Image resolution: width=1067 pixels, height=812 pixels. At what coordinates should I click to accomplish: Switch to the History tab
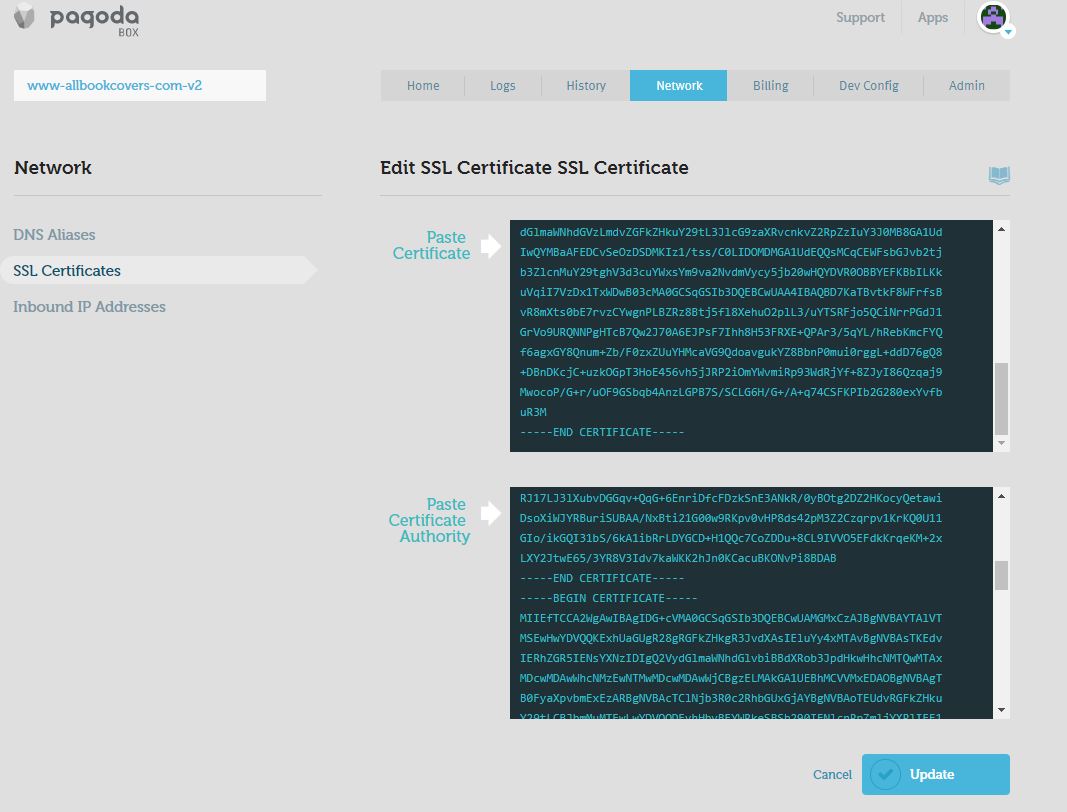pos(586,86)
